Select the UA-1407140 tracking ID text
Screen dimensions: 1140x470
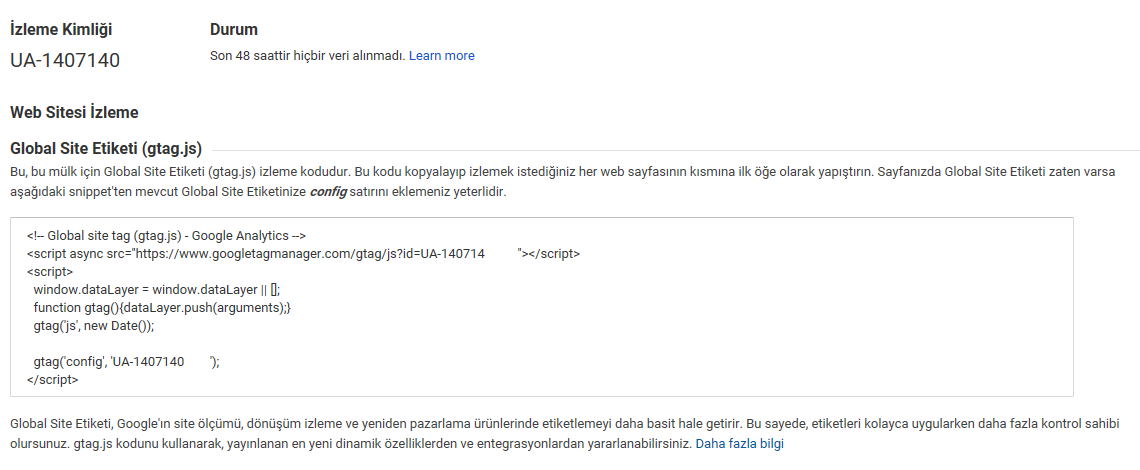point(65,60)
